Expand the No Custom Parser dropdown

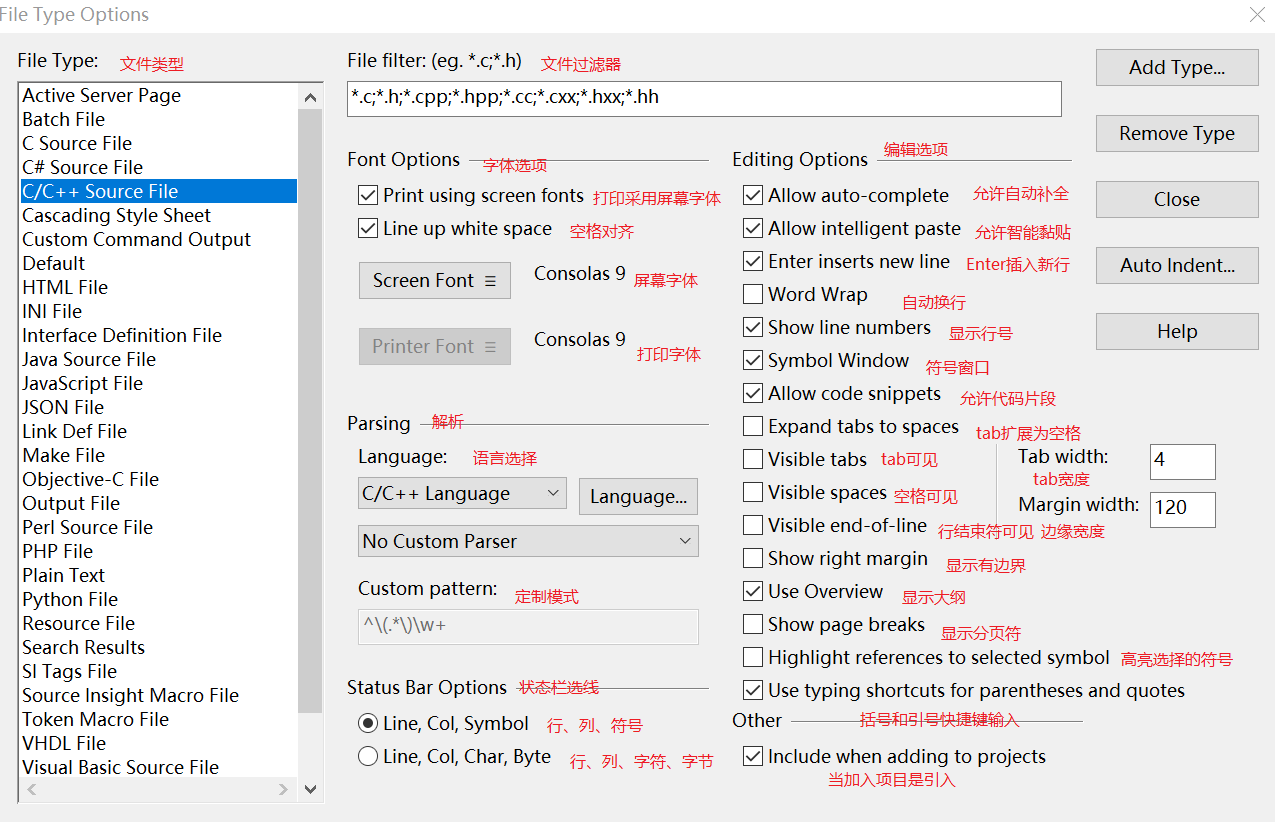[x=528, y=542]
